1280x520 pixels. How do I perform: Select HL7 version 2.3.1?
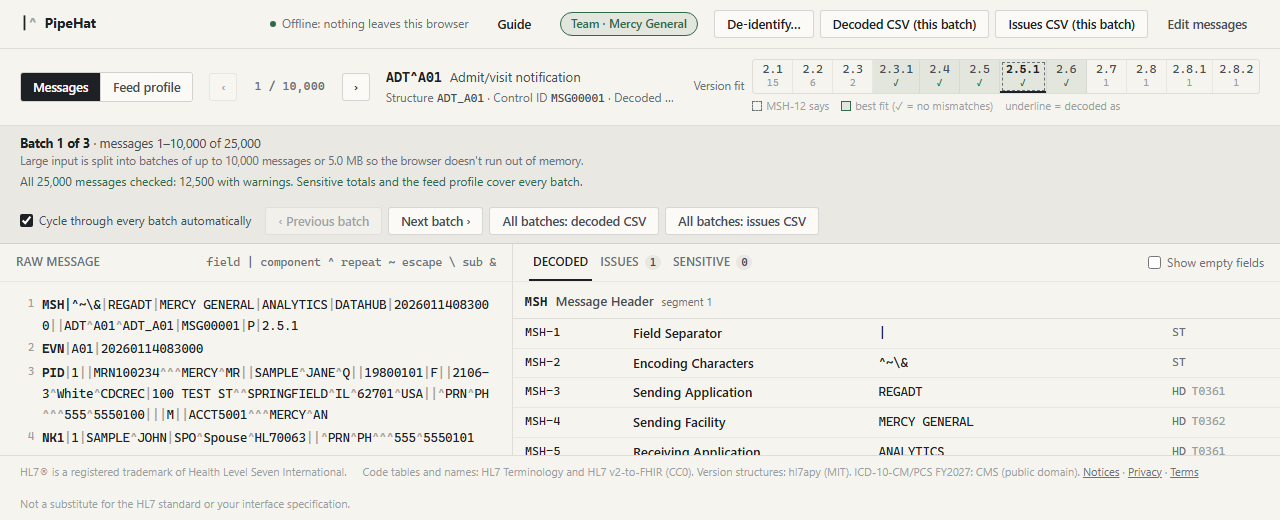pyautogui.click(x=896, y=76)
